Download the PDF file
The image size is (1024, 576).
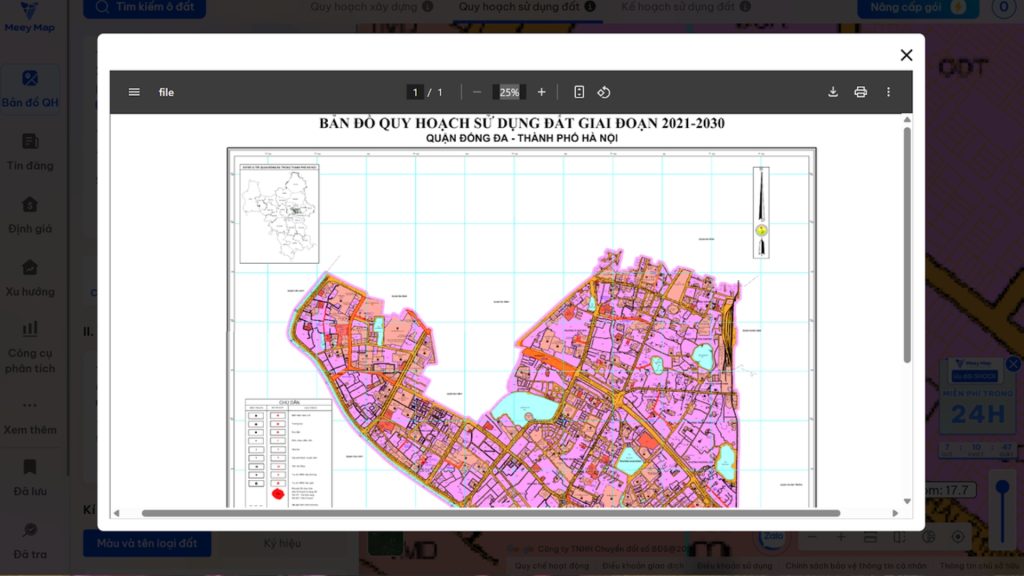tap(833, 92)
